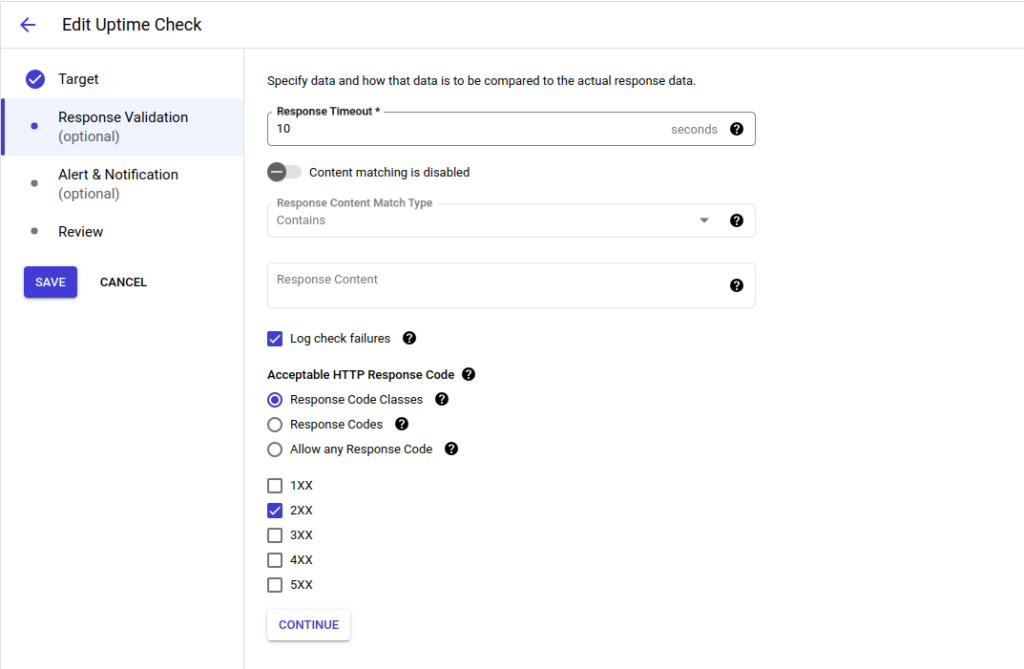1024x669 pixels.
Task: Click the back arrow to leave Edit Uptime Check
Action: pyautogui.click(x=27, y=24)
